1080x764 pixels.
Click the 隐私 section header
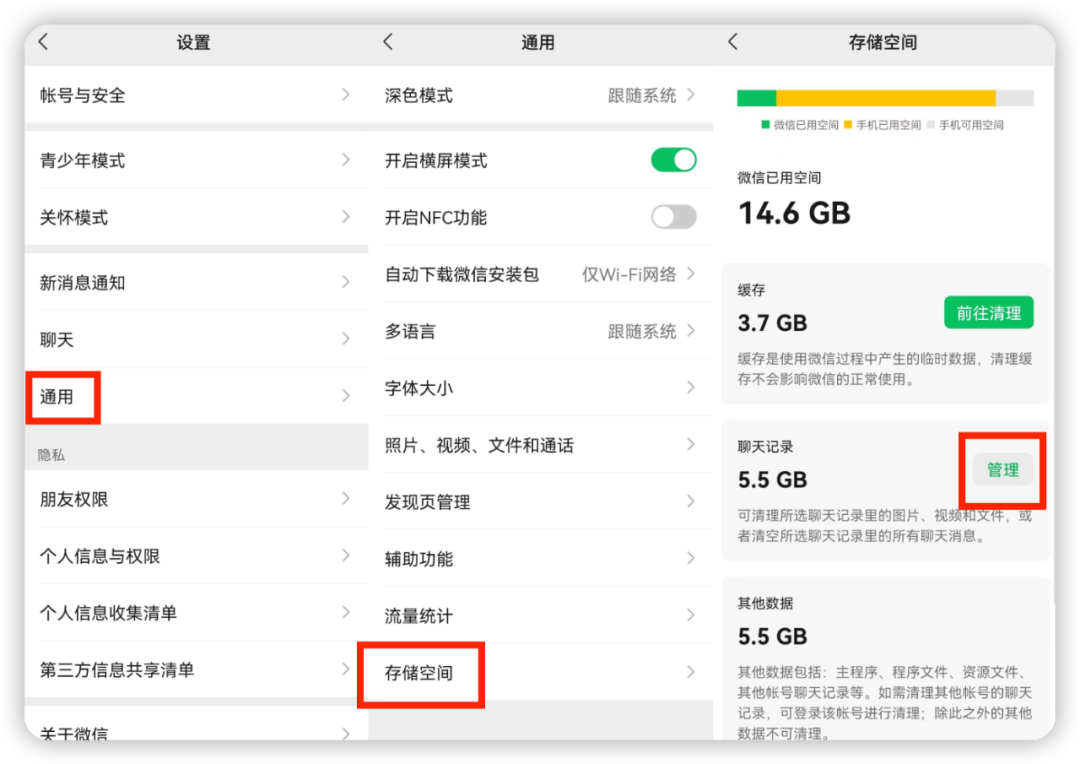coord(51,455)
